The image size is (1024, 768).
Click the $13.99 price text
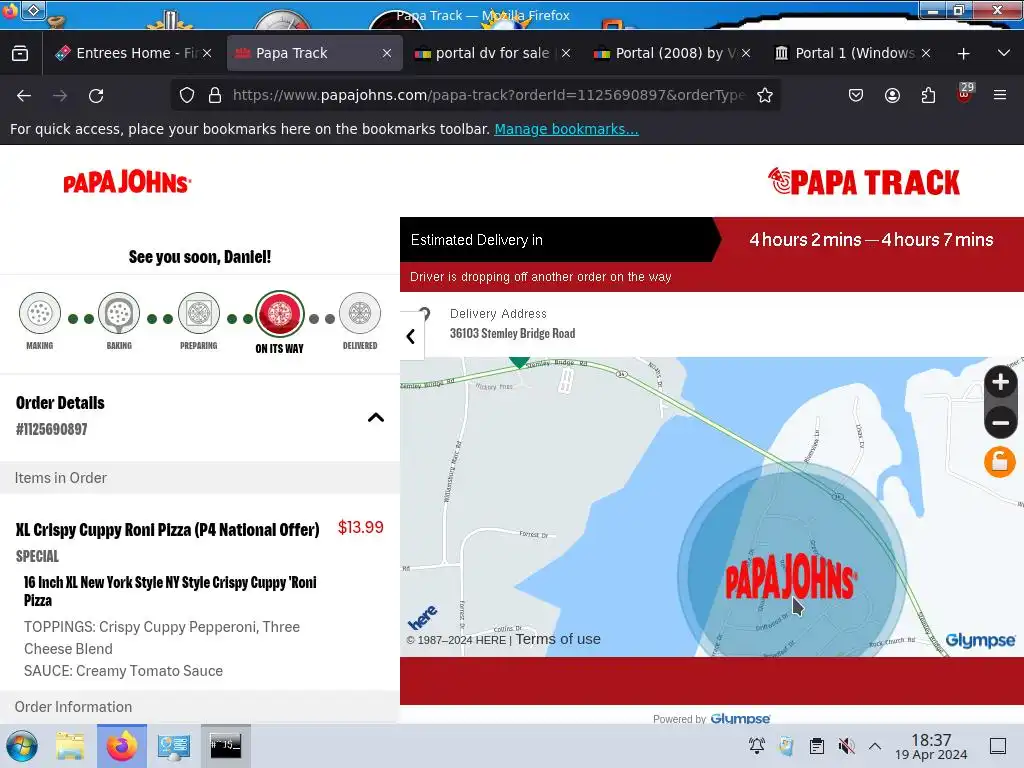point(360,527)
